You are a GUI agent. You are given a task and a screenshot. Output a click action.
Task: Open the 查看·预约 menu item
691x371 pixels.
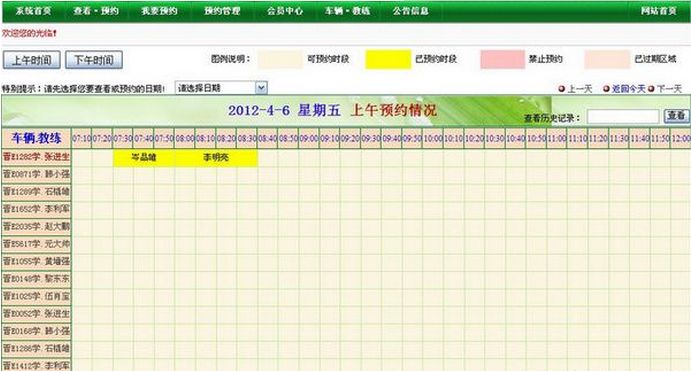(x=96, y=11)
